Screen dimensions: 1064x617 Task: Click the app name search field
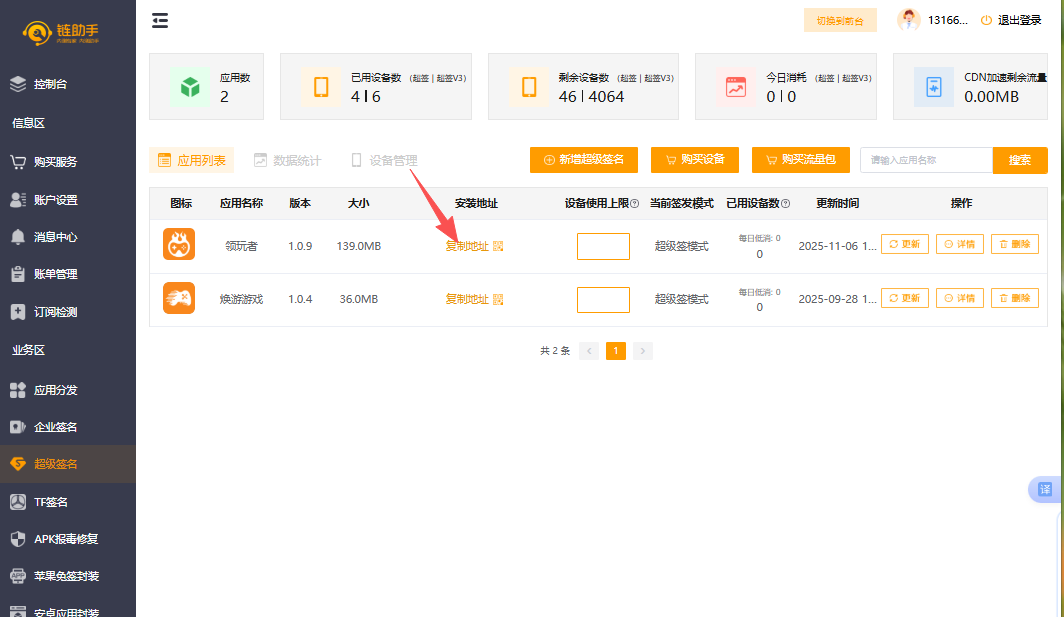point(926,160)
